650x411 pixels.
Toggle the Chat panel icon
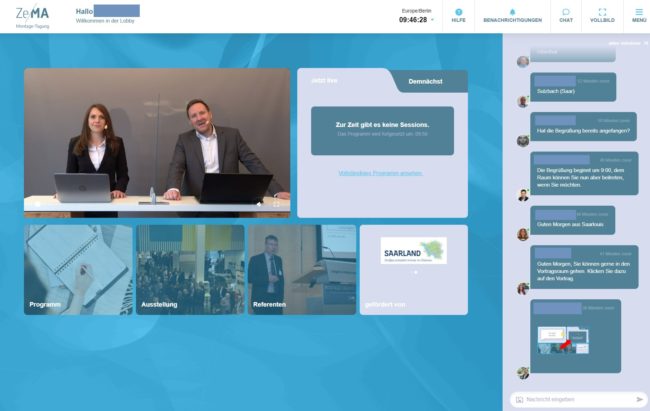click(566, 15)
